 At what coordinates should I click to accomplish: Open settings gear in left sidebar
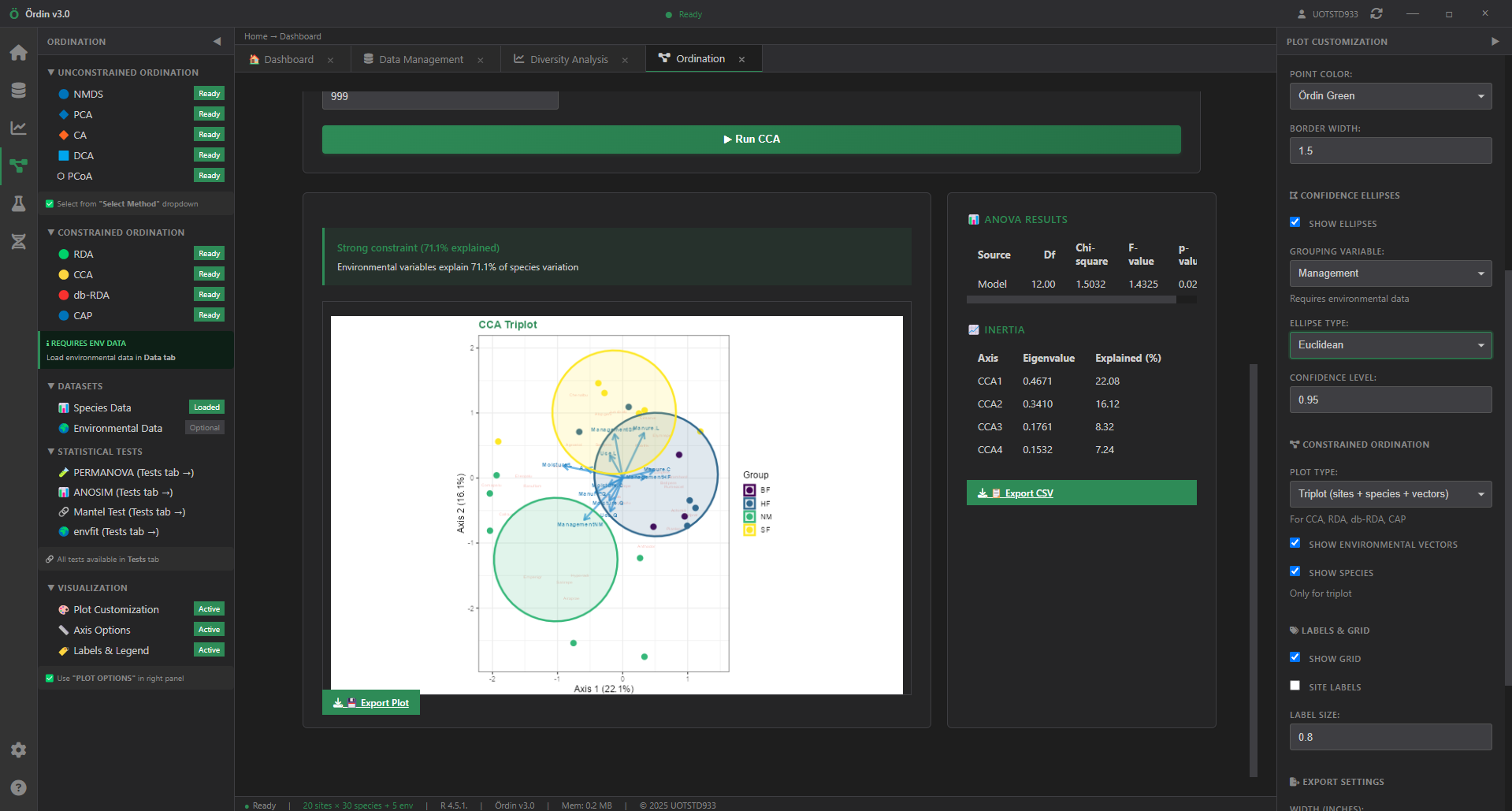[x=18, y=750]
